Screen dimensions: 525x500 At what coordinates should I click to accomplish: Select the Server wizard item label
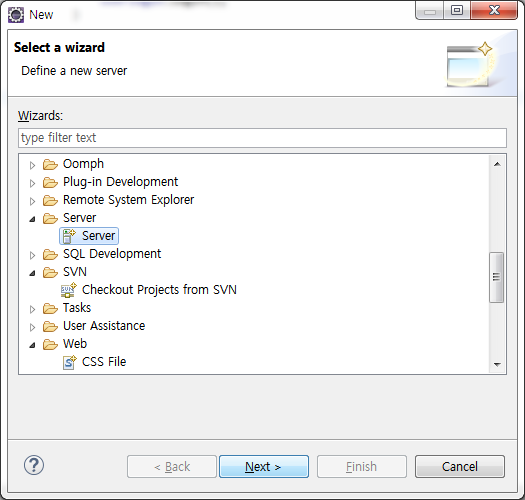pos(98,236)
